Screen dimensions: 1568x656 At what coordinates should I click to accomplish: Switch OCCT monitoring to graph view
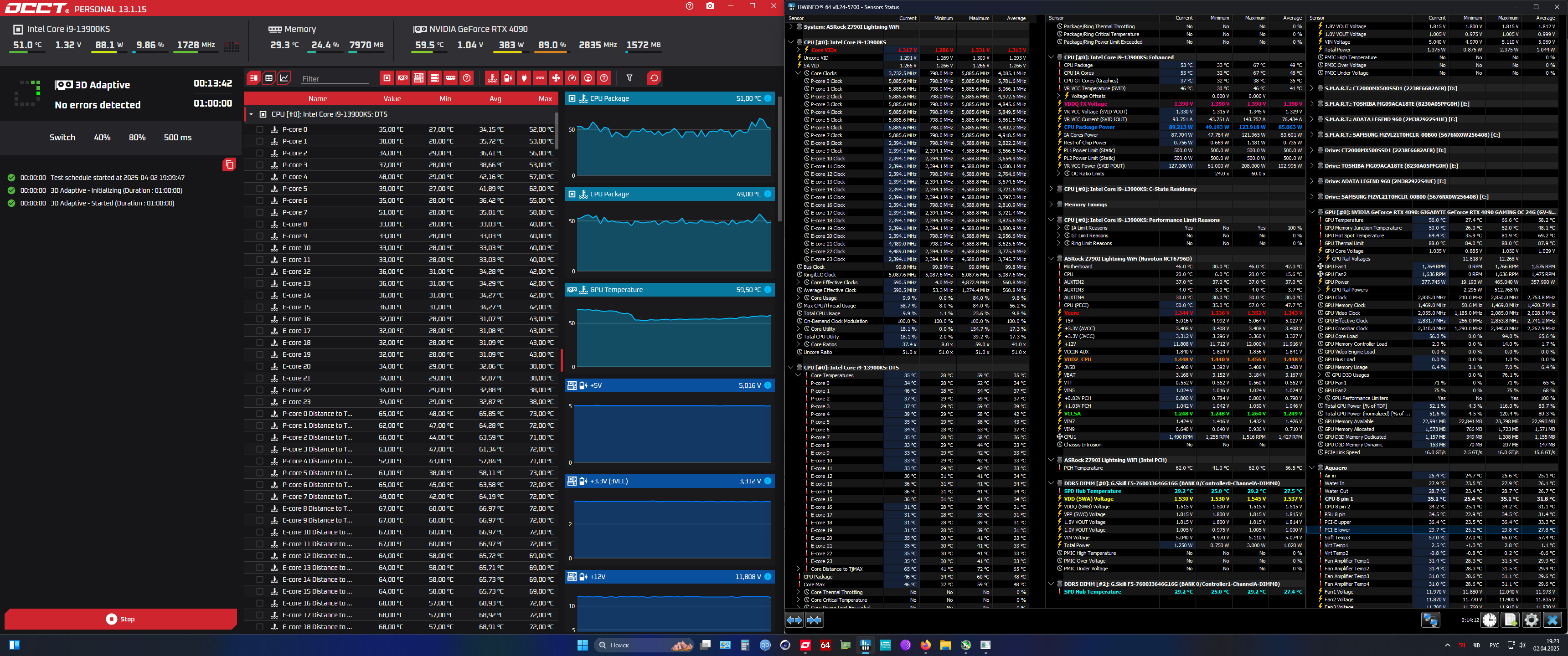(x=284, y=78)
